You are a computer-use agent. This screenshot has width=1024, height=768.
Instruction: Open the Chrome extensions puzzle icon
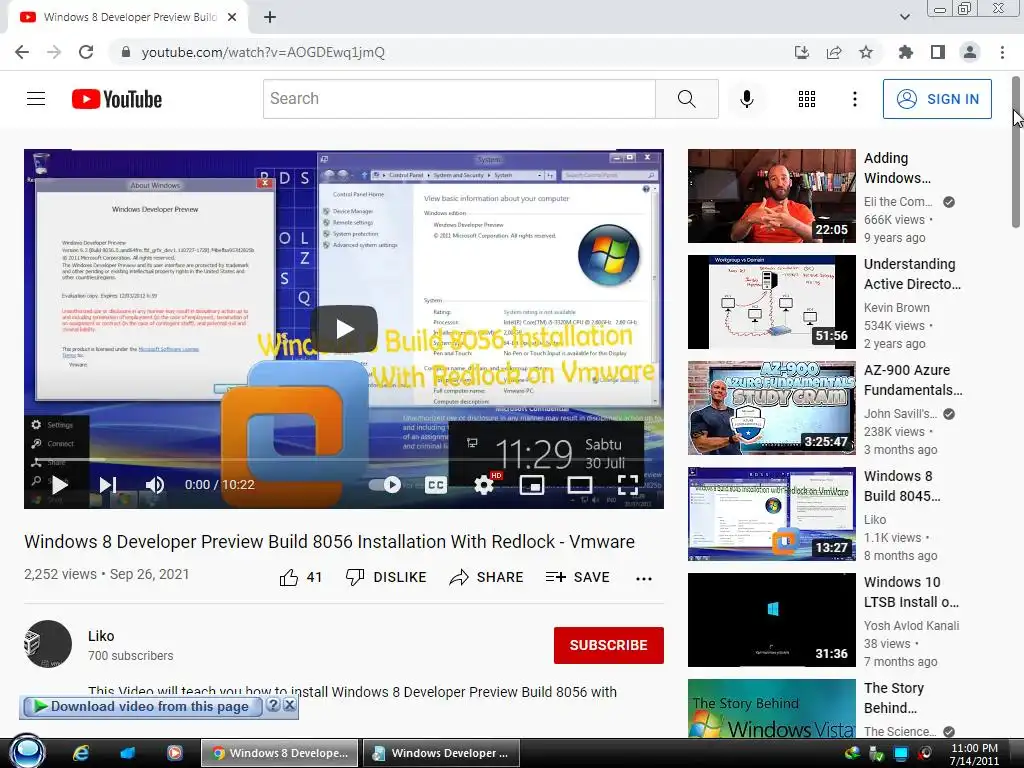coord(906,52)
